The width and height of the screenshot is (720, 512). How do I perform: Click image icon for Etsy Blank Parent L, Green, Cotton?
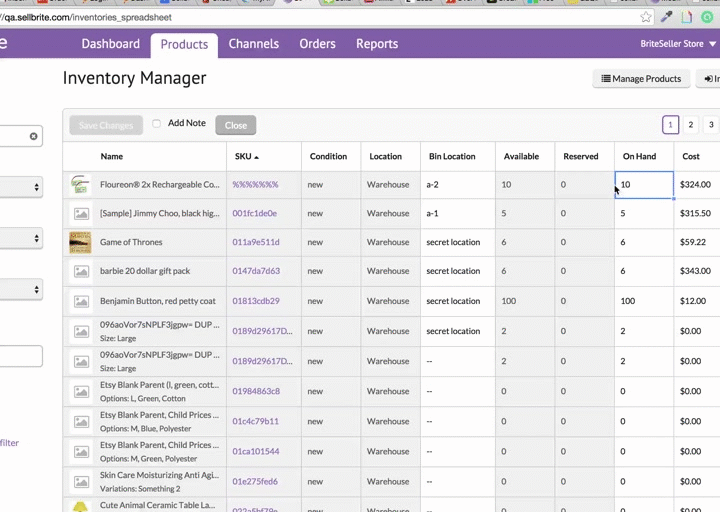click(x=81, y=392)
